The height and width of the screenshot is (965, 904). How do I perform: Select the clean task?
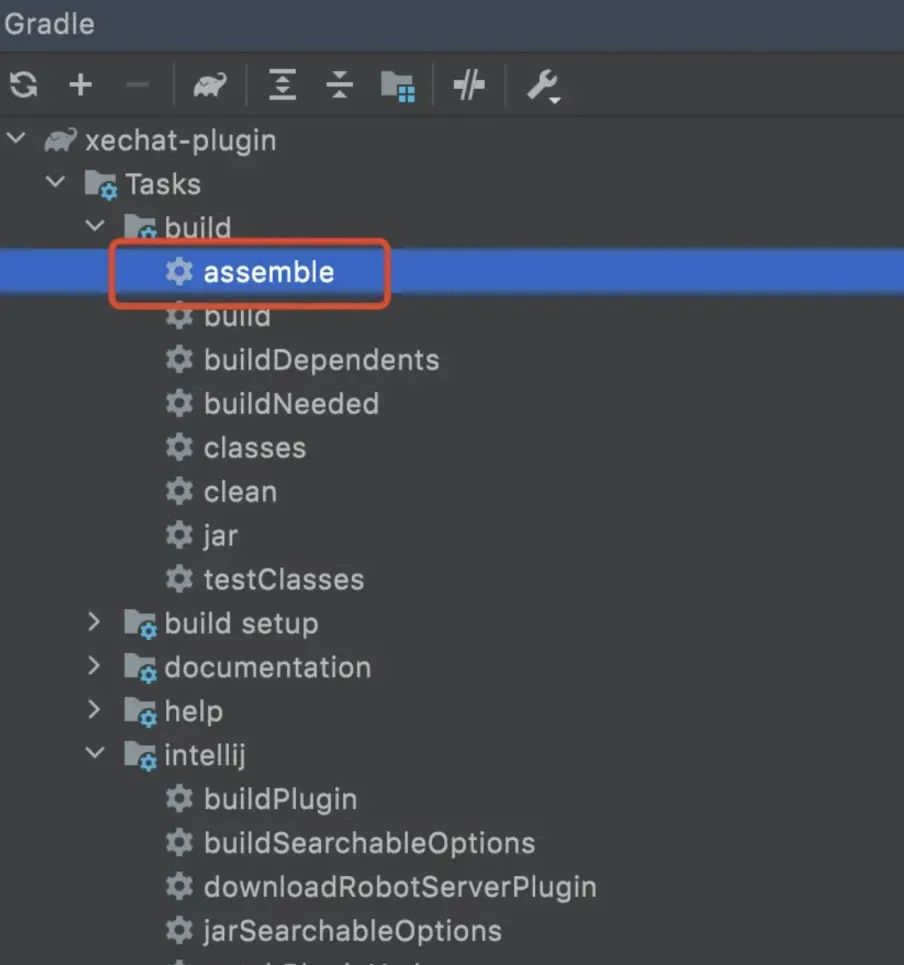click(x=241, y=492)
